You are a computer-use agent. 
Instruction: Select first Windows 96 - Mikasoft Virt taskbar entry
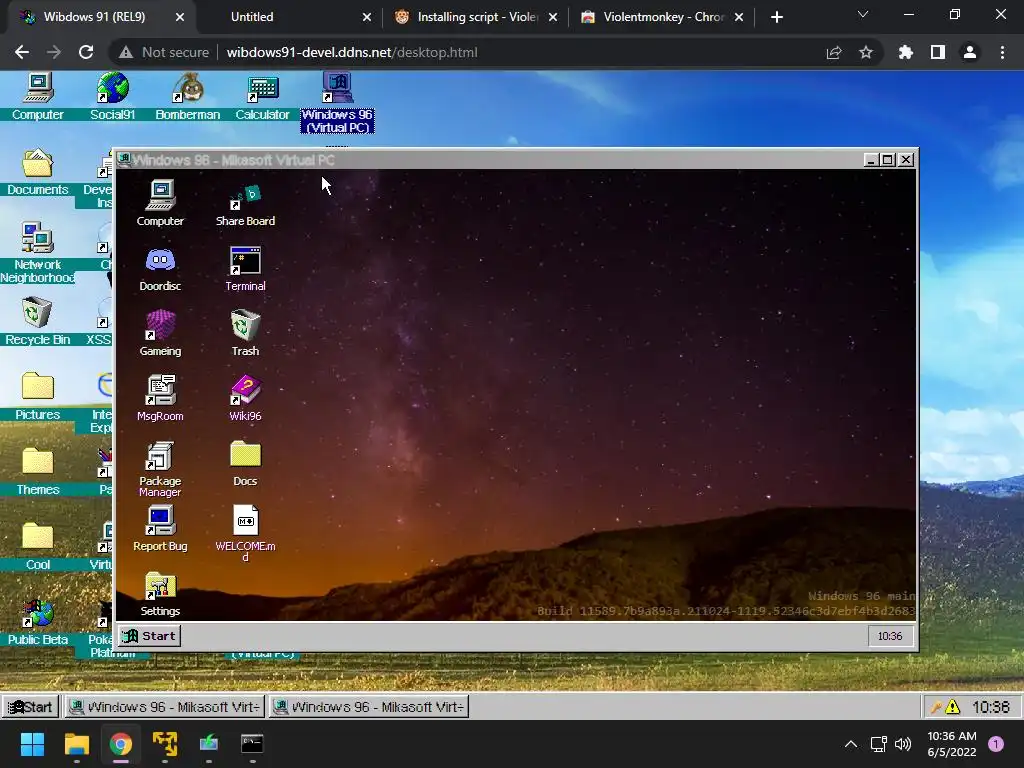click(x=165, y=707)
